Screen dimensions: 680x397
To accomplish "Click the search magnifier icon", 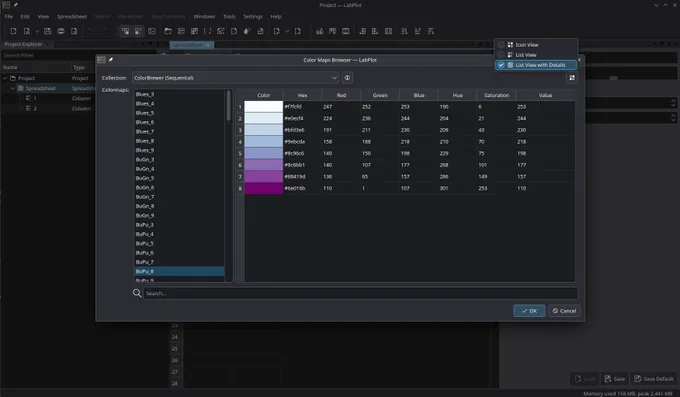I will coord(137,293).
